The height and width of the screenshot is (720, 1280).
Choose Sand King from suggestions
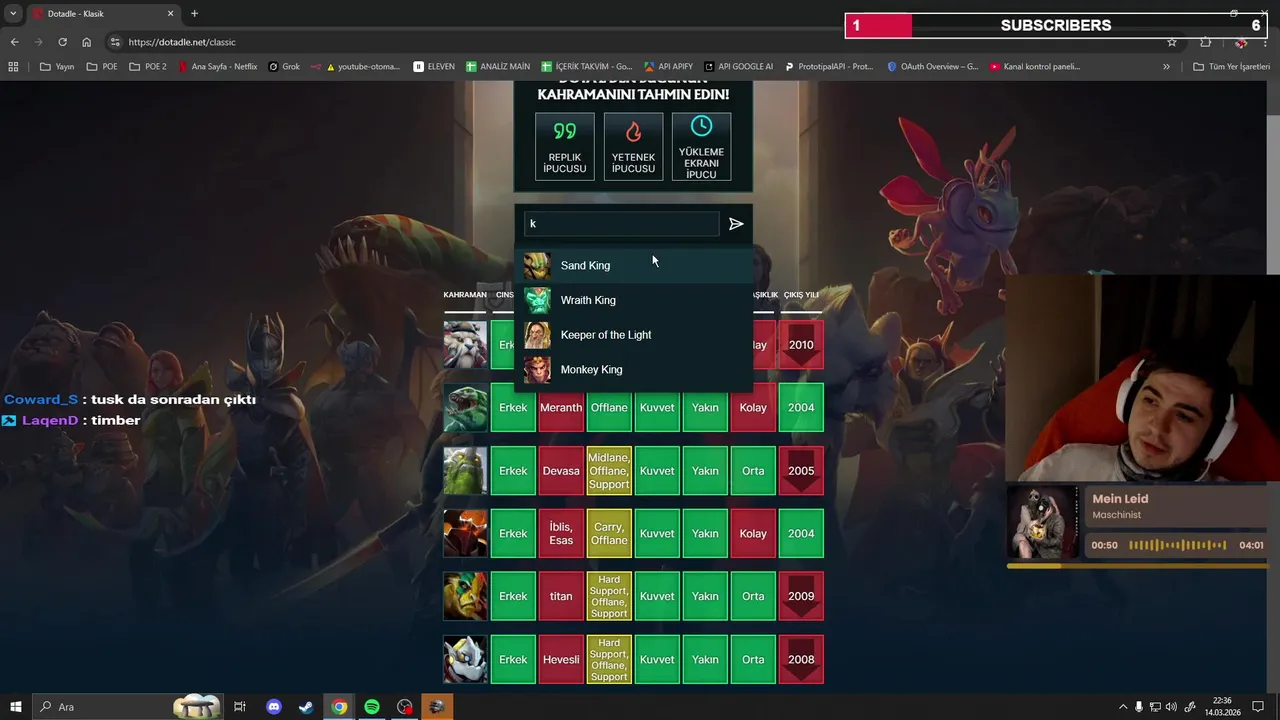pos(633,265)
